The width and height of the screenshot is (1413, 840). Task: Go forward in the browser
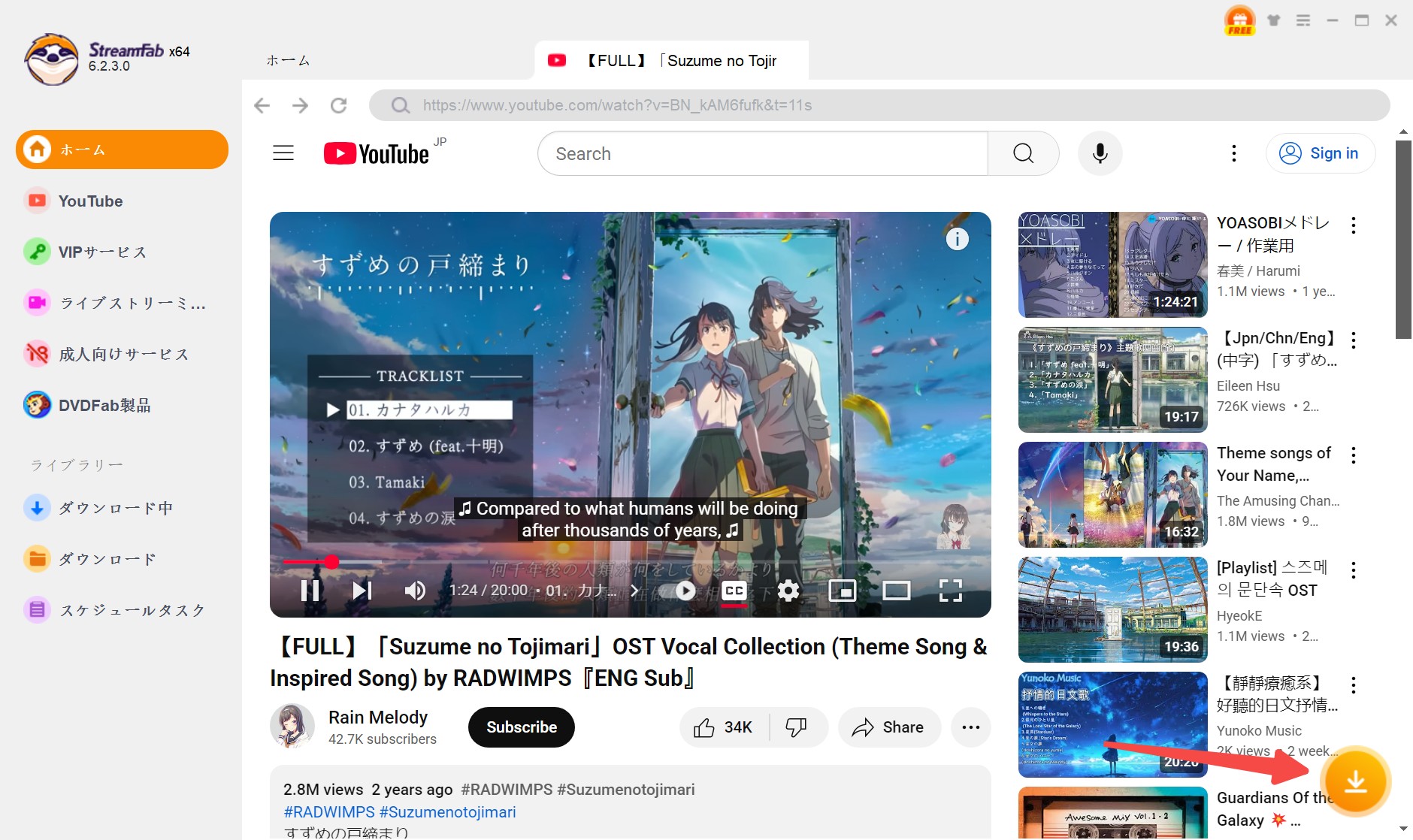click(x=300, y=105)
